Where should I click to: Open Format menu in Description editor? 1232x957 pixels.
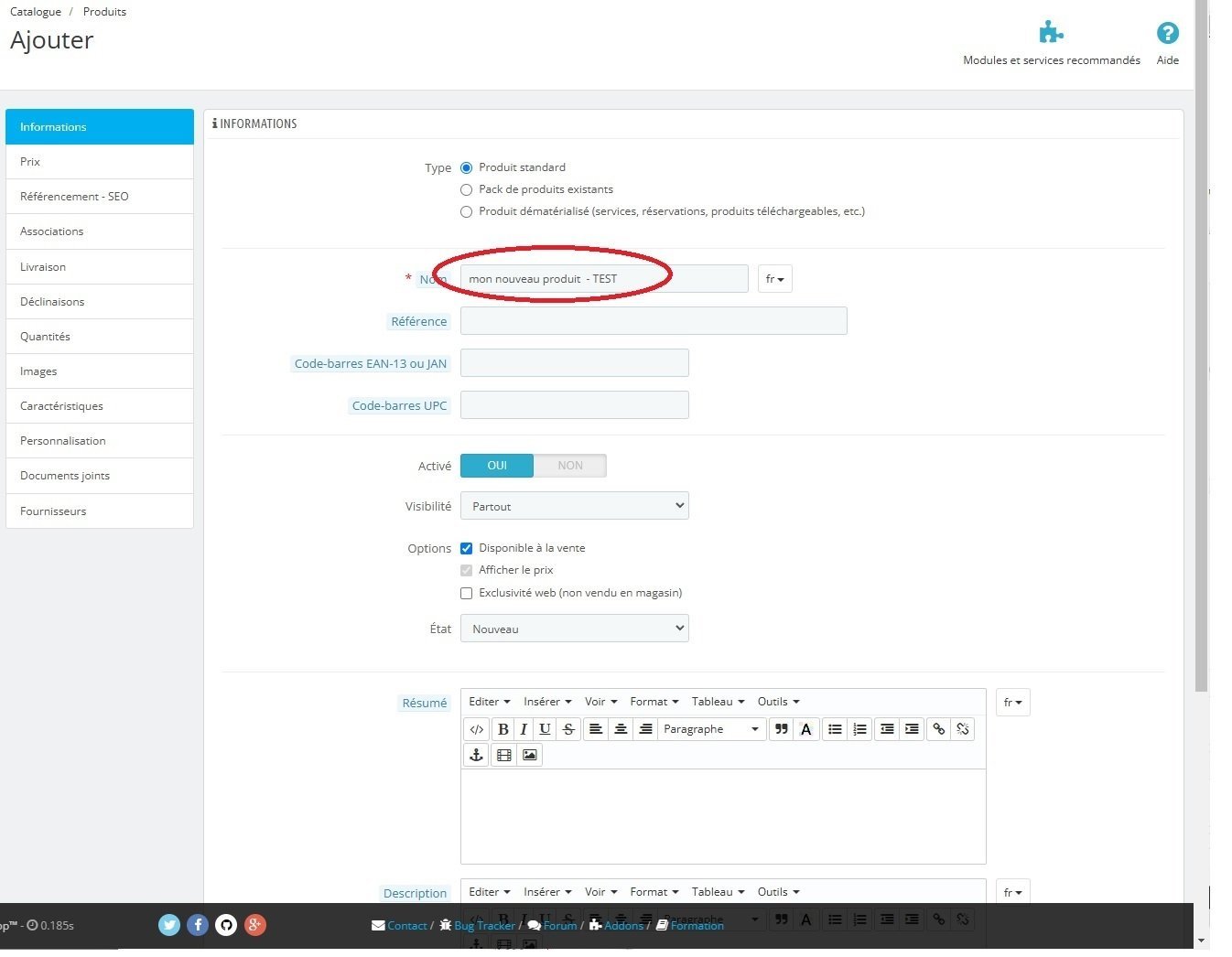tap(654, 892)
